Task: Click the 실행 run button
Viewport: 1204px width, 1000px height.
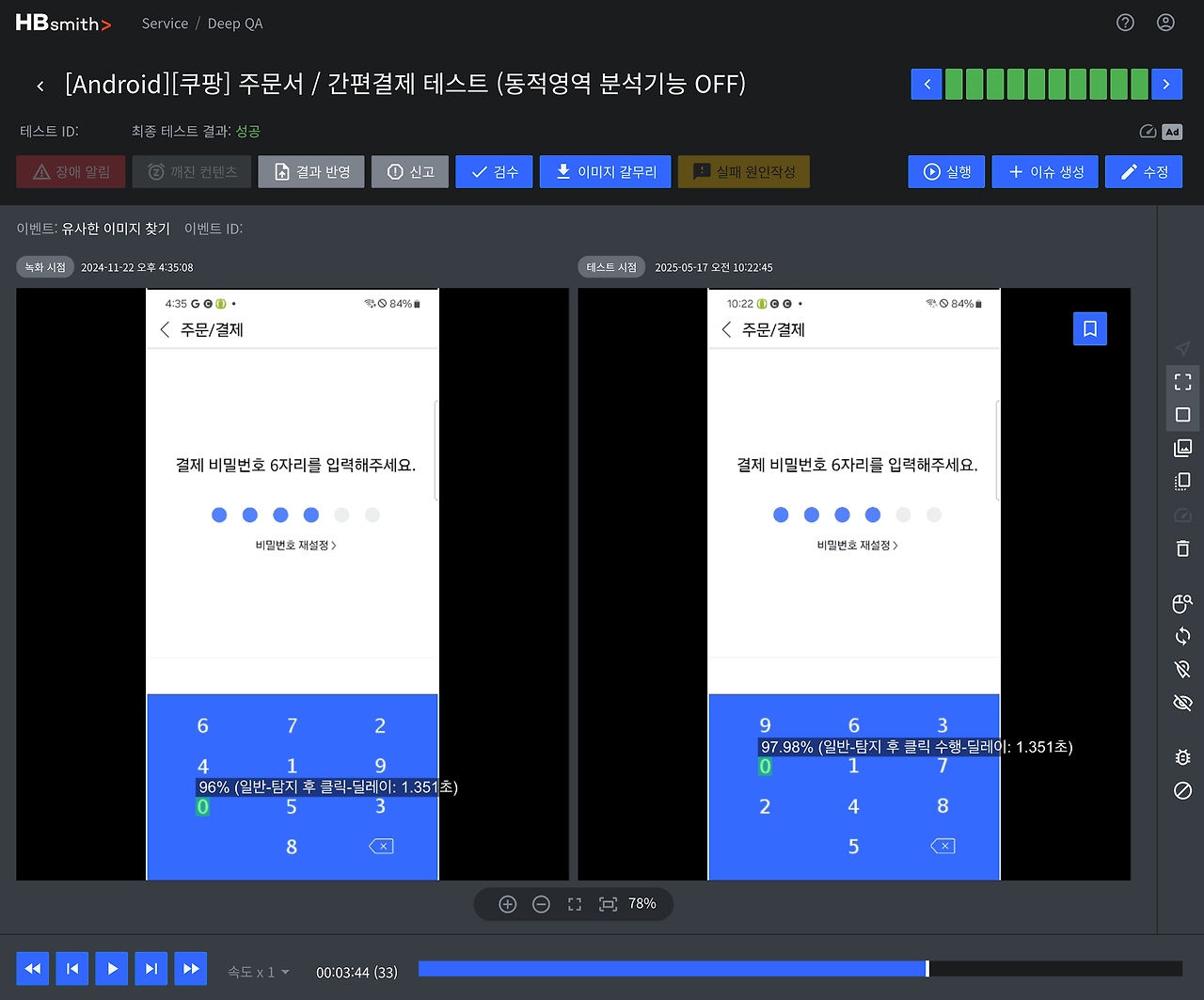Action: pyautogui.click(x=946, y=172)
